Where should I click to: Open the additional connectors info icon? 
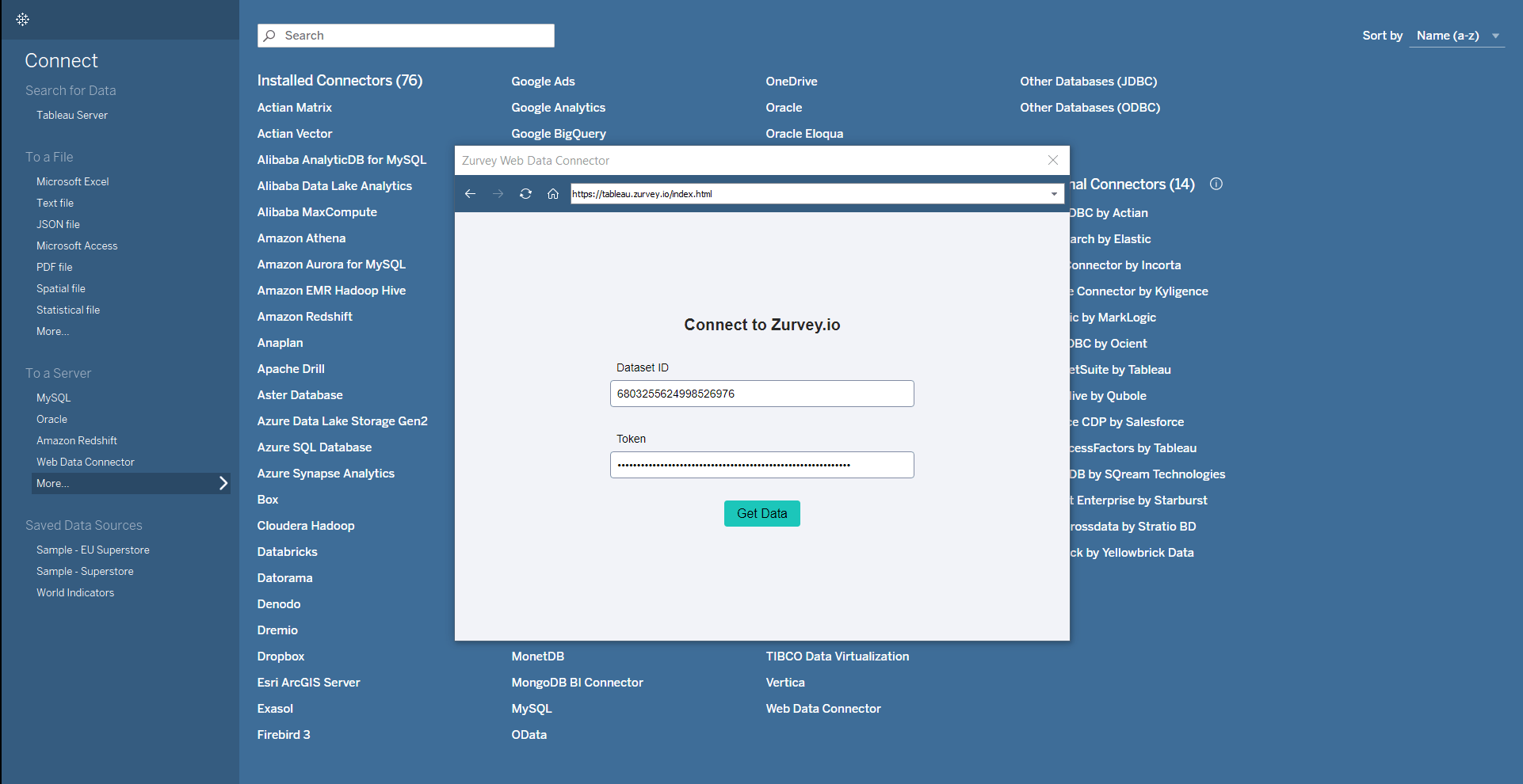pyautogui.click(x=1216, y=184)
